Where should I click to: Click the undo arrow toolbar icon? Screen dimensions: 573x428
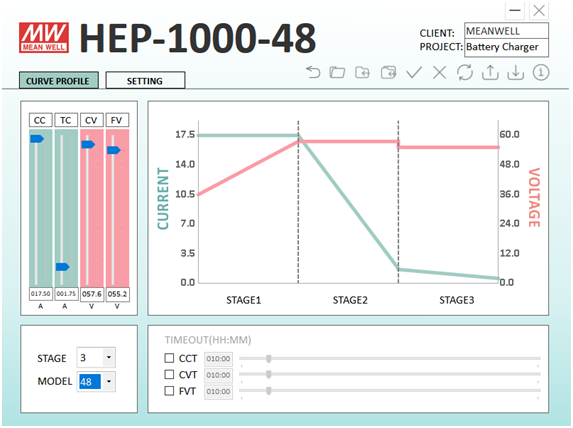(x=313, y=72)
